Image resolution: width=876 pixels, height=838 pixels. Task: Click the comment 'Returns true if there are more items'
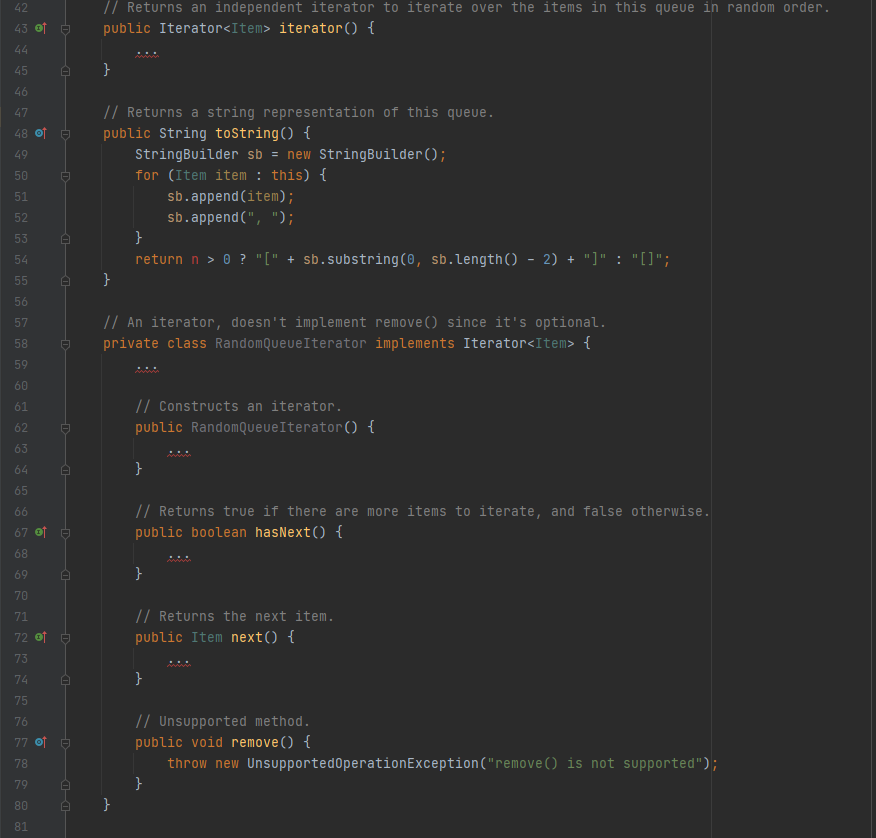click(x=422, y=512)
